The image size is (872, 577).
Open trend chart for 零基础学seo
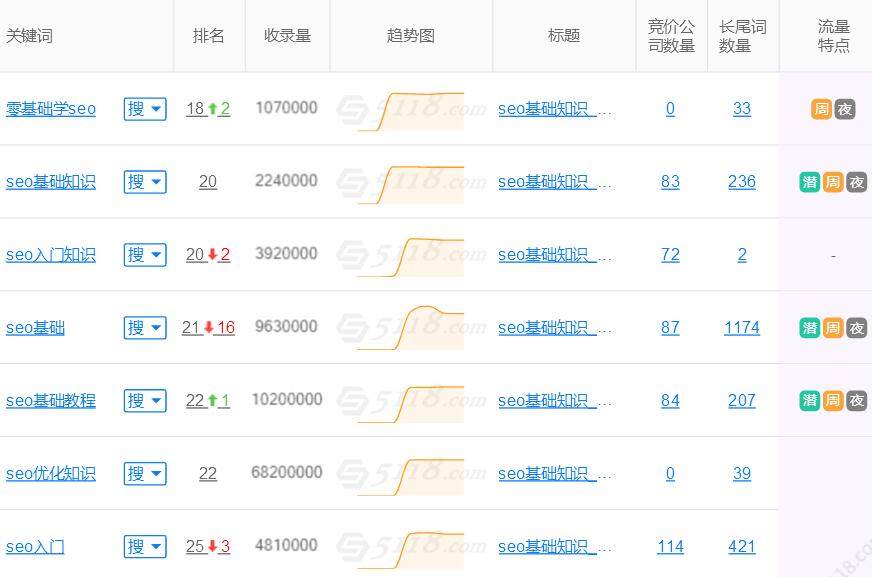(x=410, y=112)
